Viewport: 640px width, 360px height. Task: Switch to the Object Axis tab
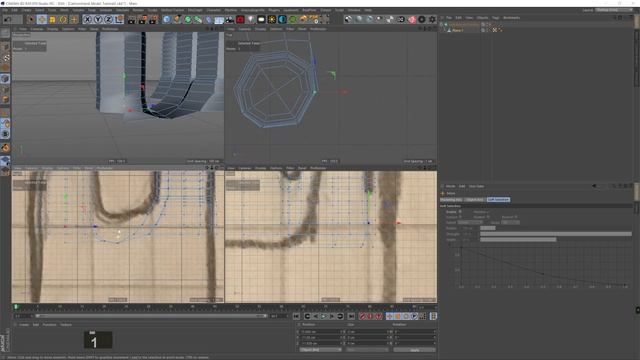475,200
